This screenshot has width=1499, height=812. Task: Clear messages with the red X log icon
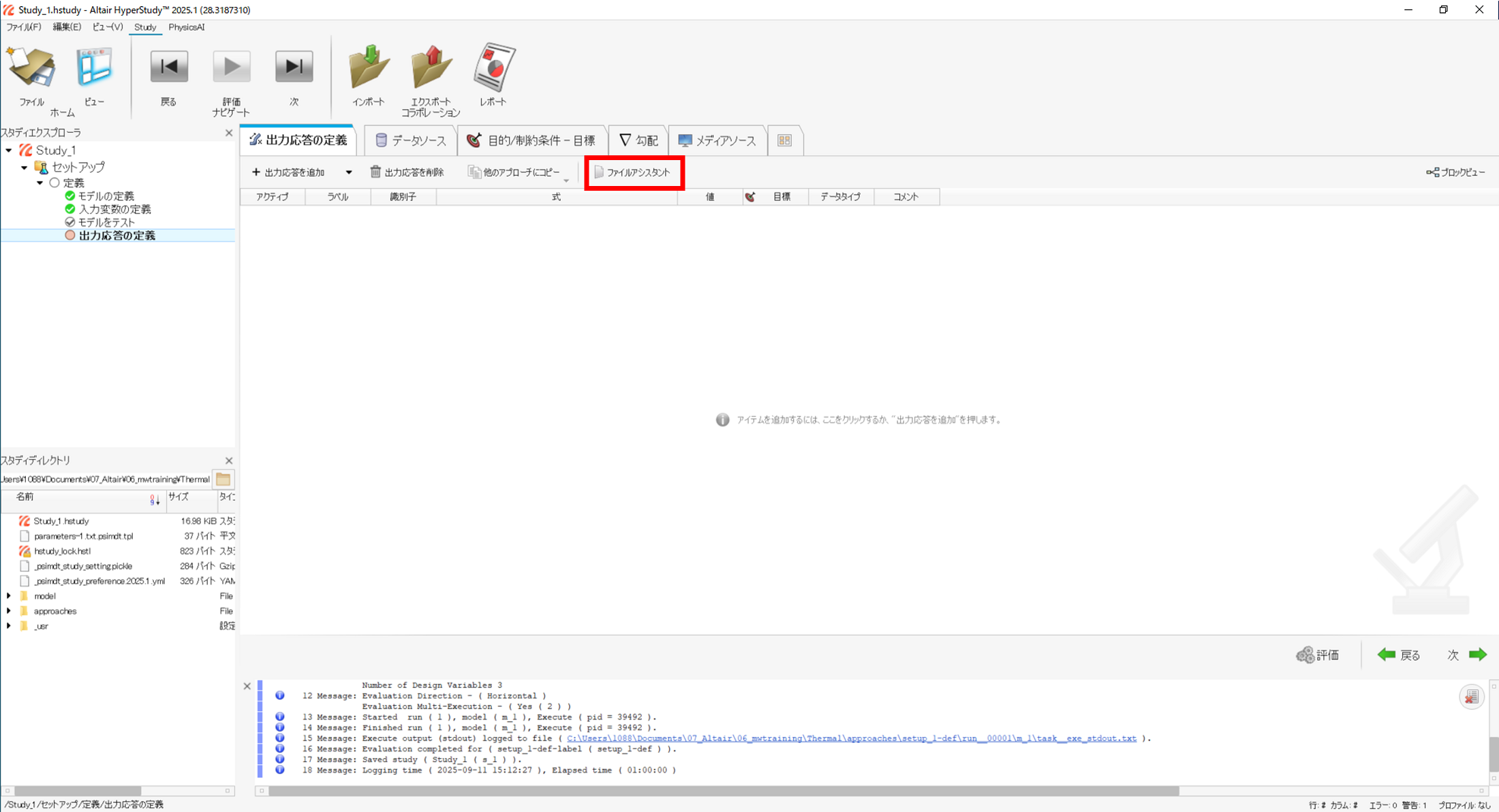(x=1471, y=697)
